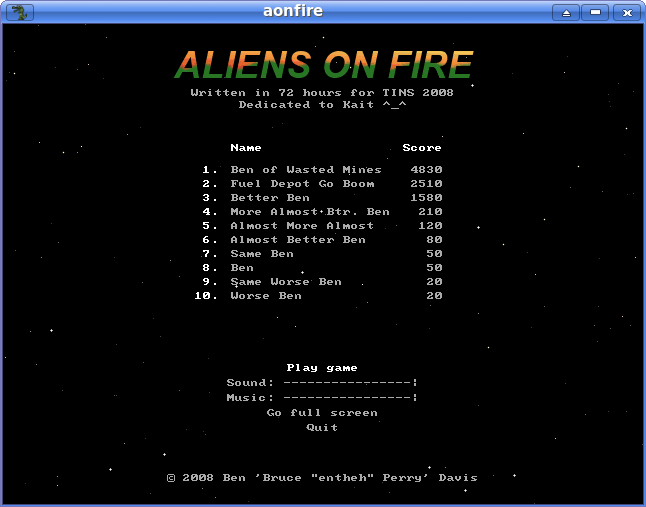This screenshot has width=646, height=507.
Task: Click the Almost More Almost entry
Action: (x=302, y=226)
